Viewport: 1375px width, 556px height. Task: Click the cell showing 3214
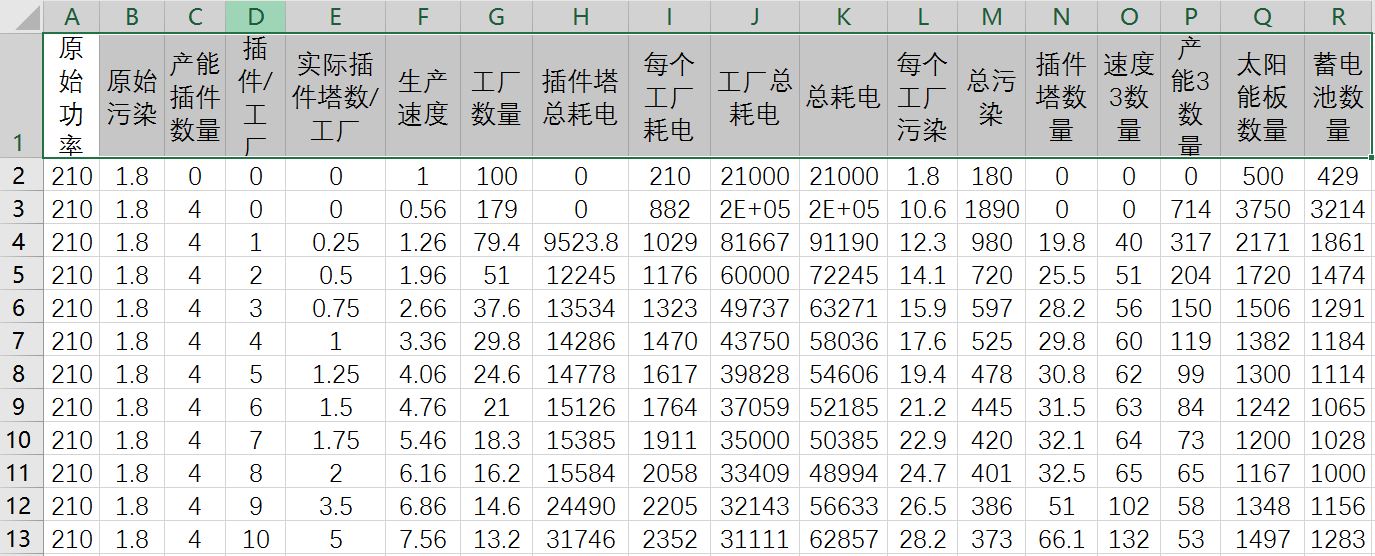pos(1338,209)
